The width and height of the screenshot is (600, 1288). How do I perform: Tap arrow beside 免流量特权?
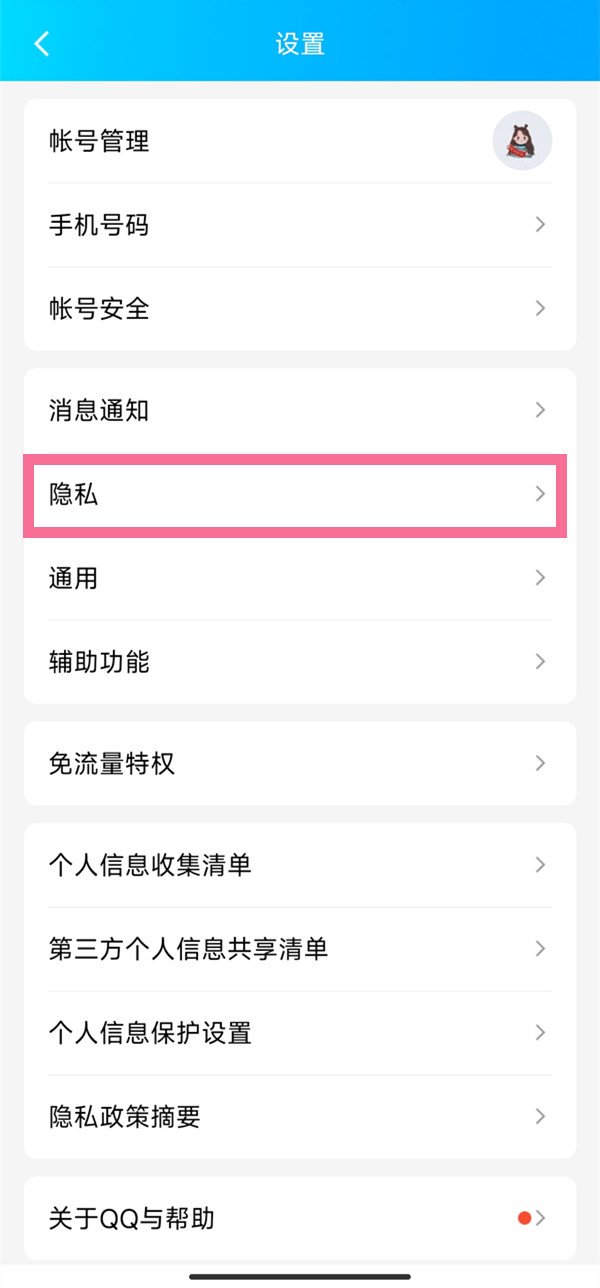coord(540,764)
